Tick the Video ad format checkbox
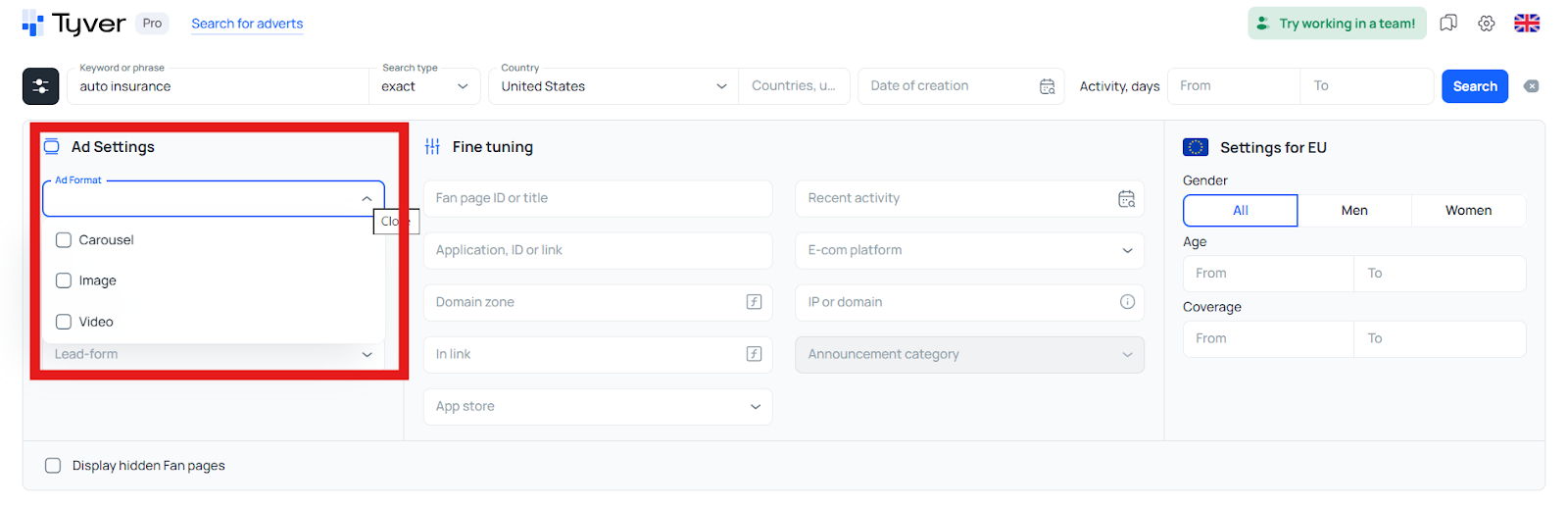 (x=64, y=322)
